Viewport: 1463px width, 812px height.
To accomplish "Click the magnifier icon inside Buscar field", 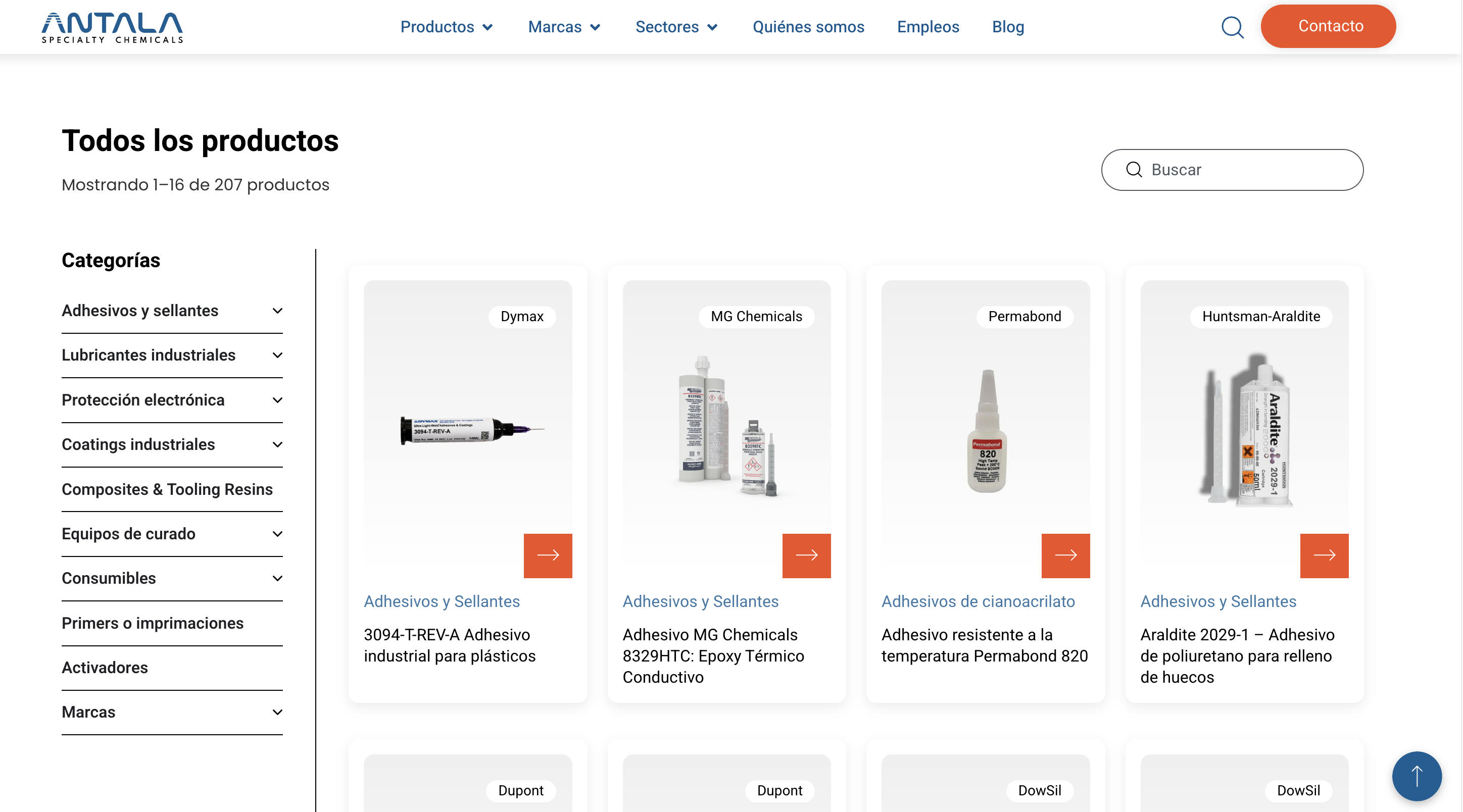I will (x=1134, y=170).
